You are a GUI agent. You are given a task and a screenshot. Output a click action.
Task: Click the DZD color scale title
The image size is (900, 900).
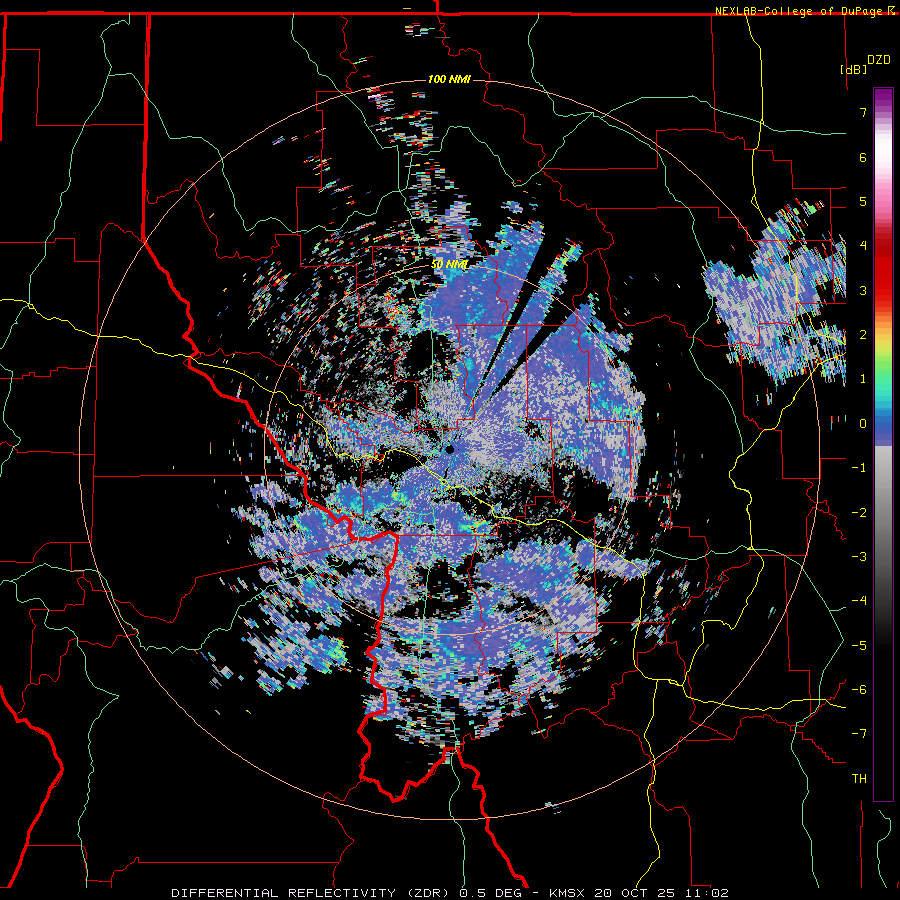[x=878, y=60]
